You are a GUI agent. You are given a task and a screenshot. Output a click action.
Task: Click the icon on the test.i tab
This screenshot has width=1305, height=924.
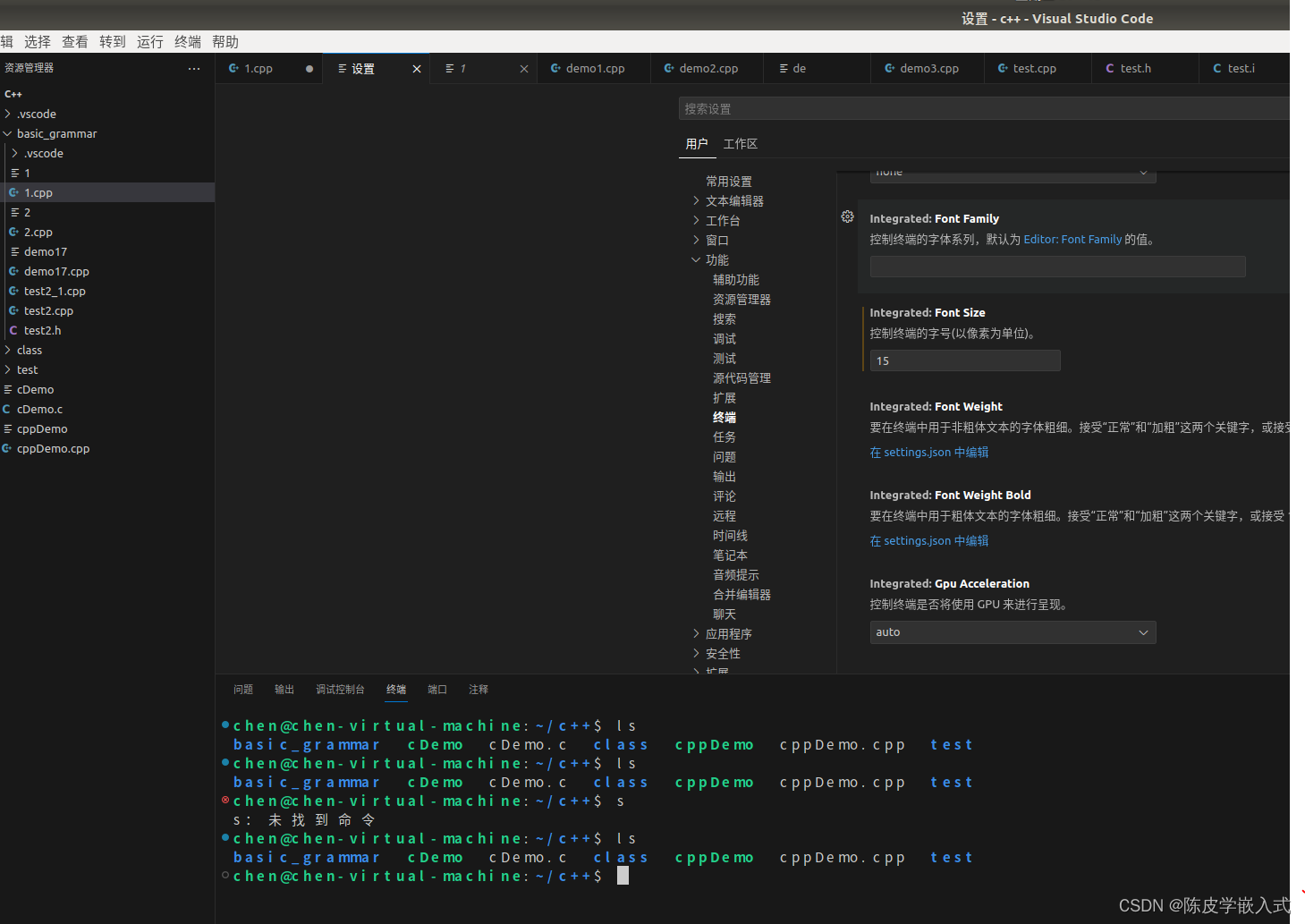1217,68
